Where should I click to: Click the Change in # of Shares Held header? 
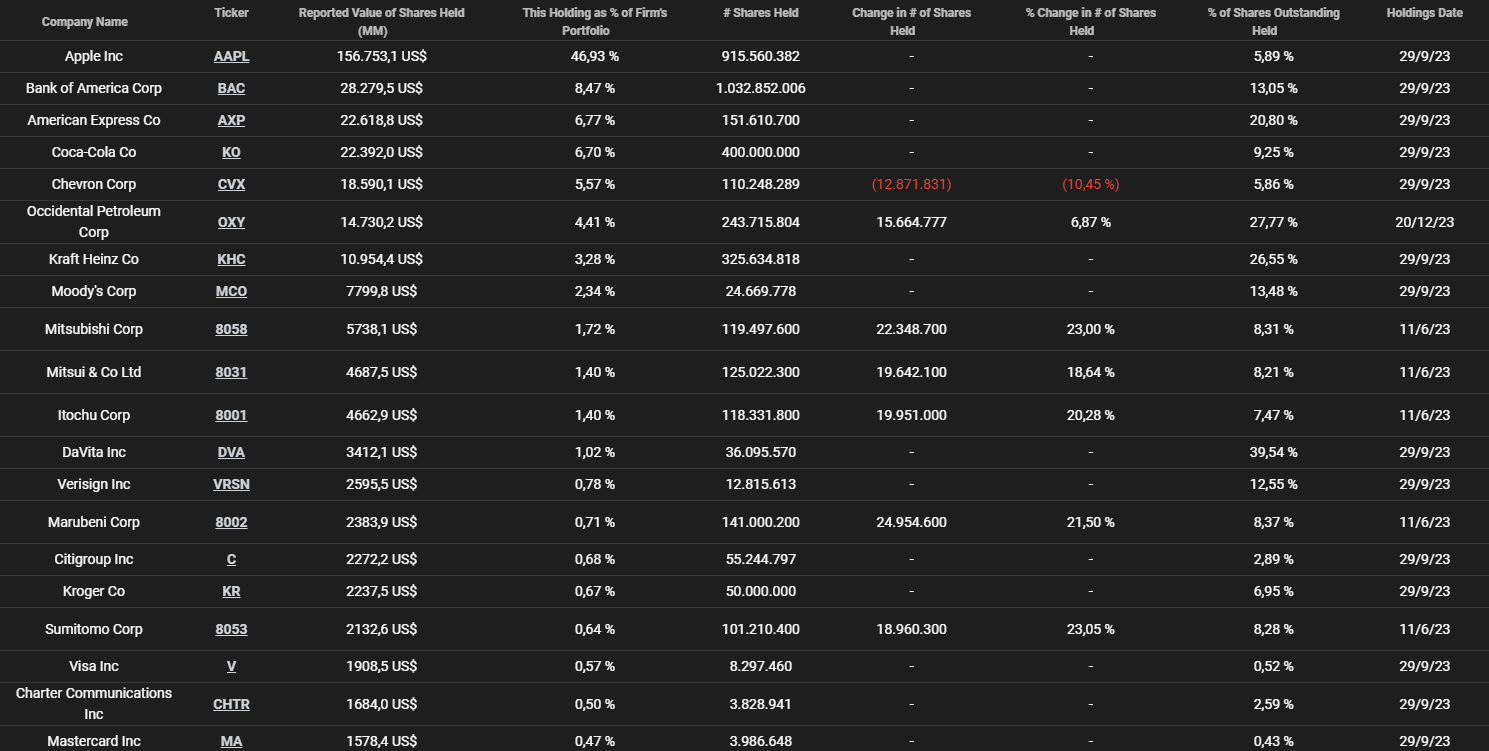coord(911,21)
